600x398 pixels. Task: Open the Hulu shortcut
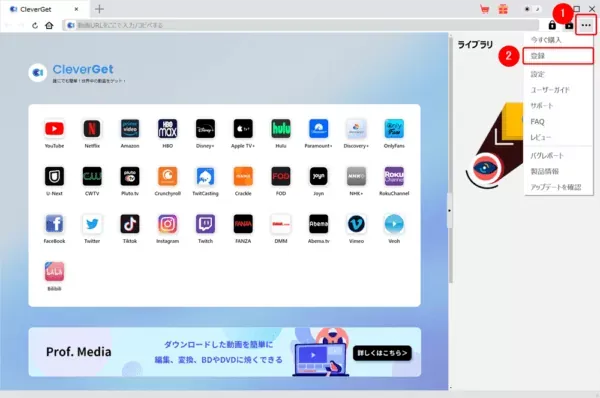pyautogui.click(x=281, y=129)
